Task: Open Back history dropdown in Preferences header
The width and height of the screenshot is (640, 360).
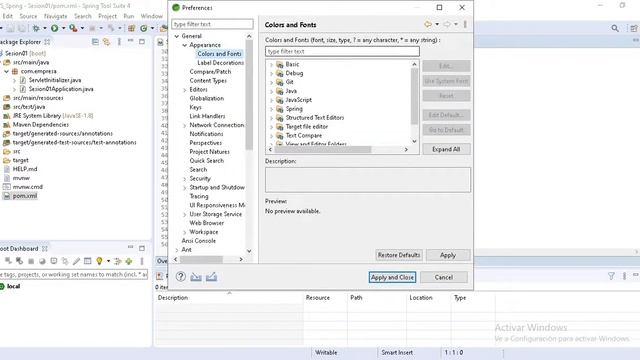Action: click(x=437, y=24)
